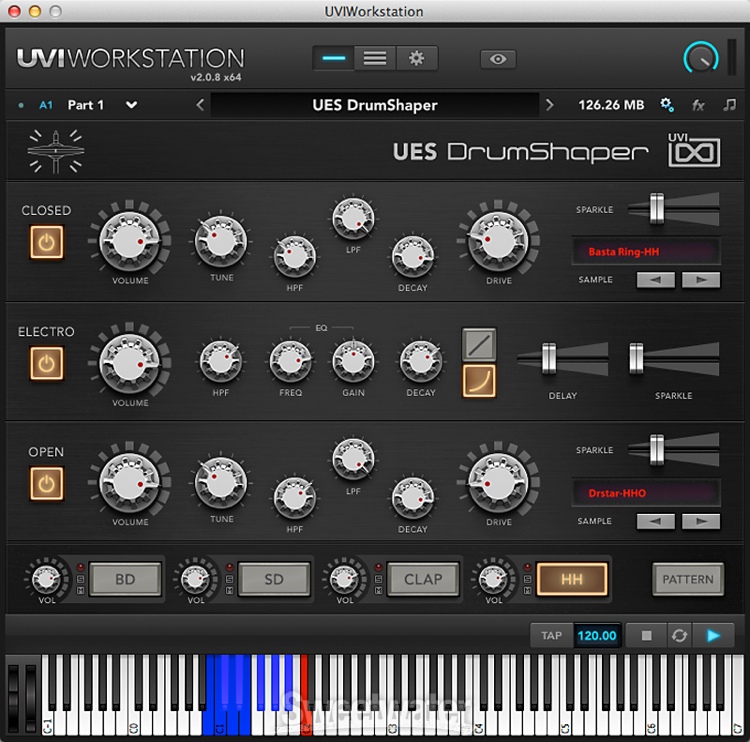Click the CLOSED section LPF knob
Viewport: 750px width, 742px height.
(x=353, y=219)
